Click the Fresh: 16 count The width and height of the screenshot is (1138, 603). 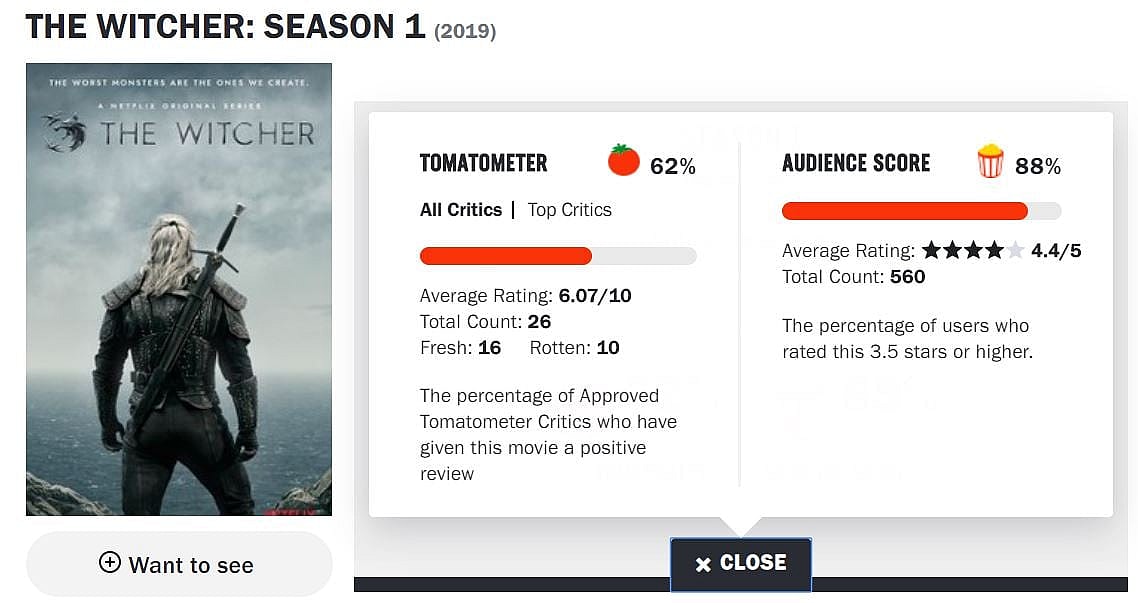click(461, 348)
